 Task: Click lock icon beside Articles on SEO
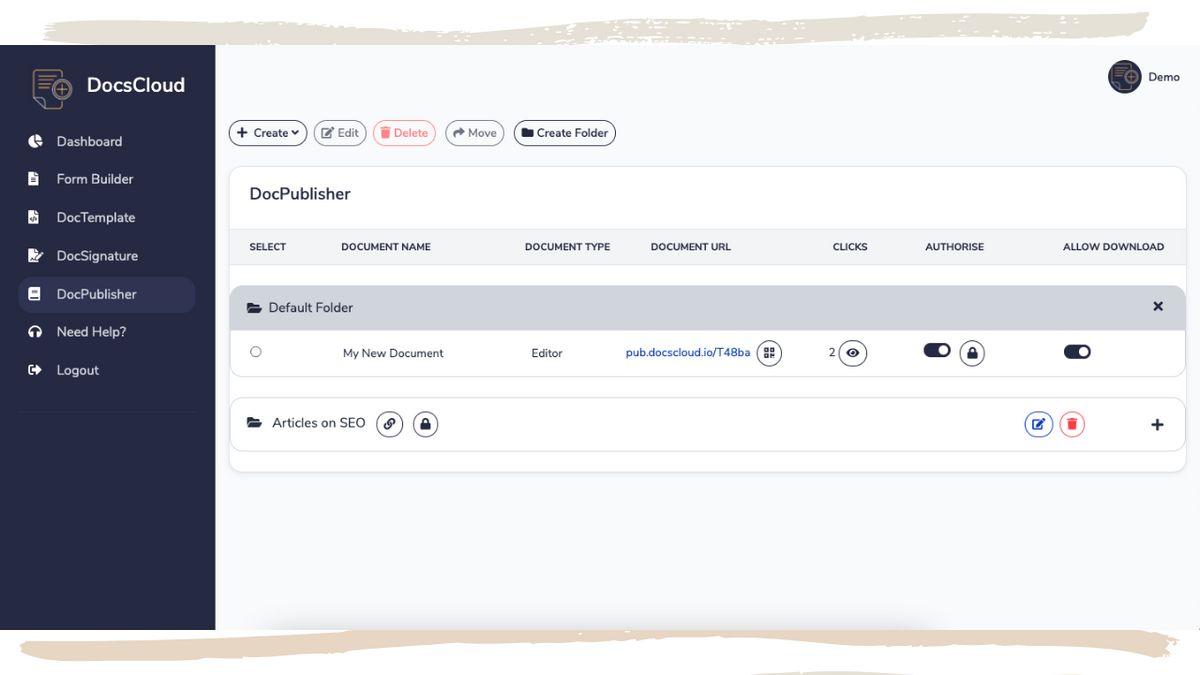click(426, 424)
